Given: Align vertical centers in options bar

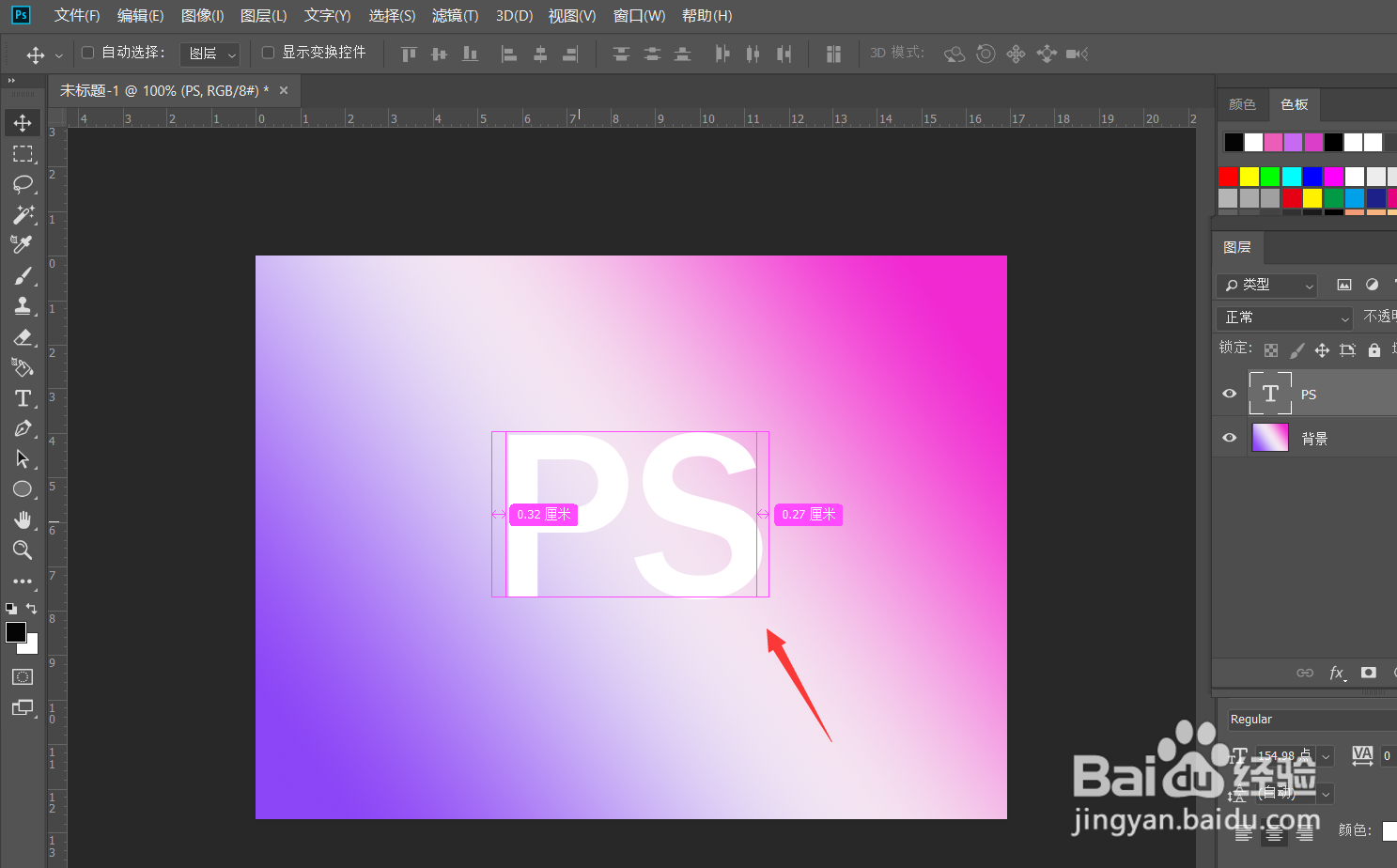Looking at the screenshot, I should pyautogui.click(x=439, y=54).
